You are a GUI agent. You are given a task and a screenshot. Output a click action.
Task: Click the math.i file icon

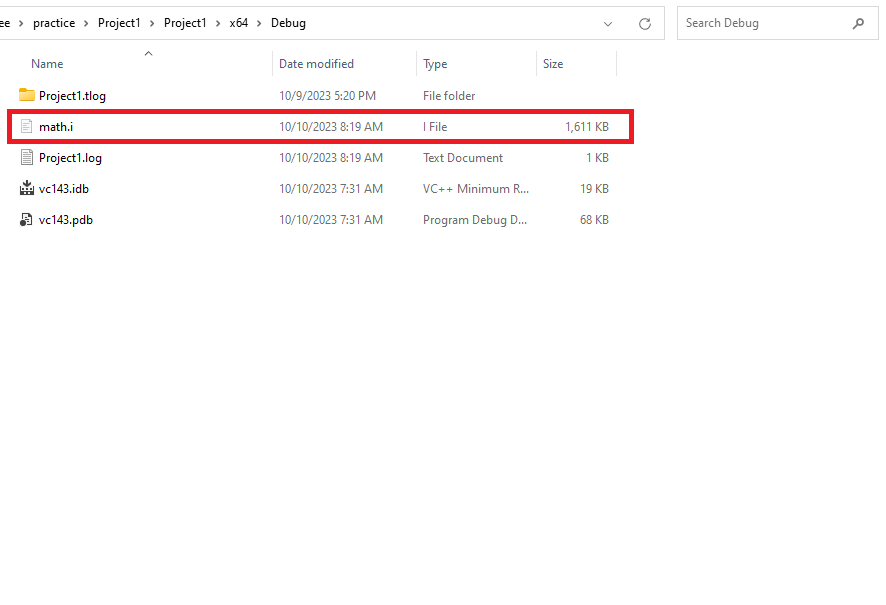click(27, 127)
